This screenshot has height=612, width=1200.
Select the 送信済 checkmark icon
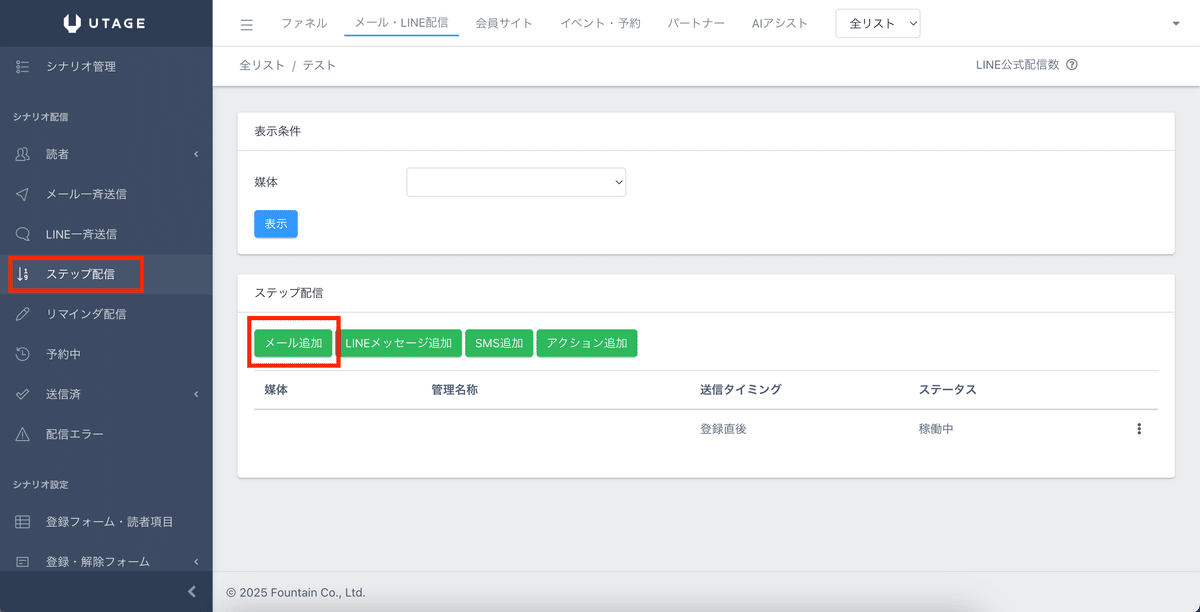click(22, 393)
